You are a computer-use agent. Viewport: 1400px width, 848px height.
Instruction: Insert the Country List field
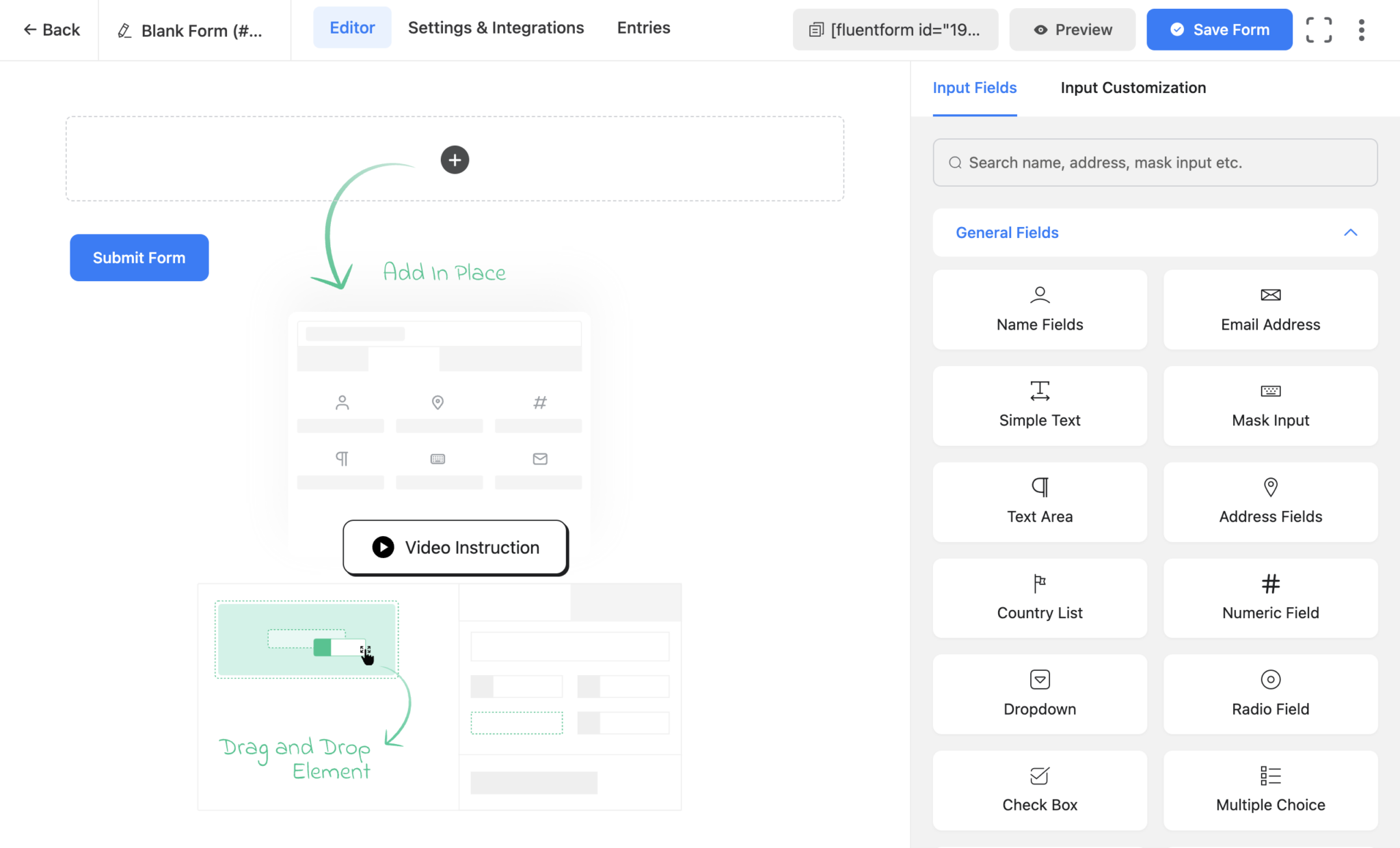(x=1039, y=598)
